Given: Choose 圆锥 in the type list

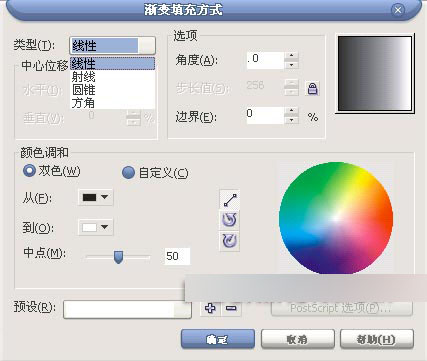Looking at the screenshot, I should (113, 90).
